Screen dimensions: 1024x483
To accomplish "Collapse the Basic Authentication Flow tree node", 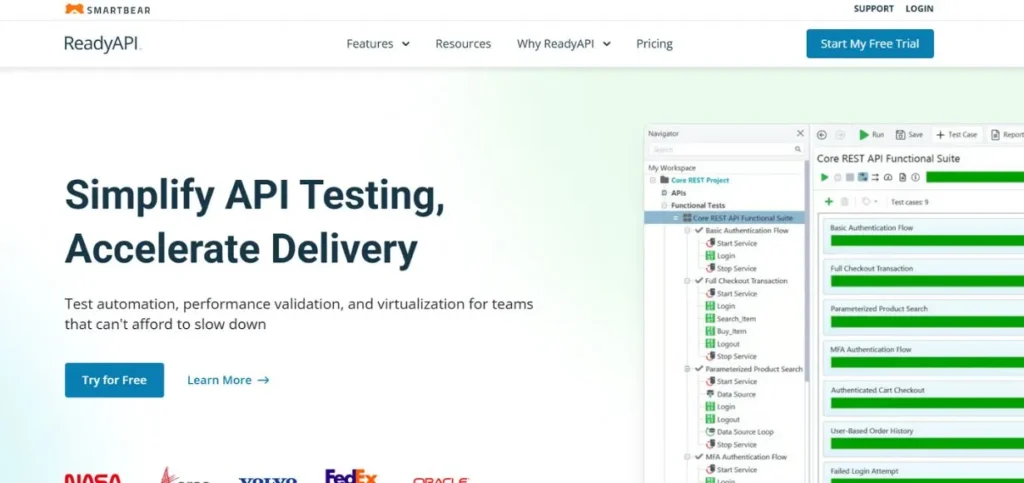I will pyautogui.click(x=687, y=230).
